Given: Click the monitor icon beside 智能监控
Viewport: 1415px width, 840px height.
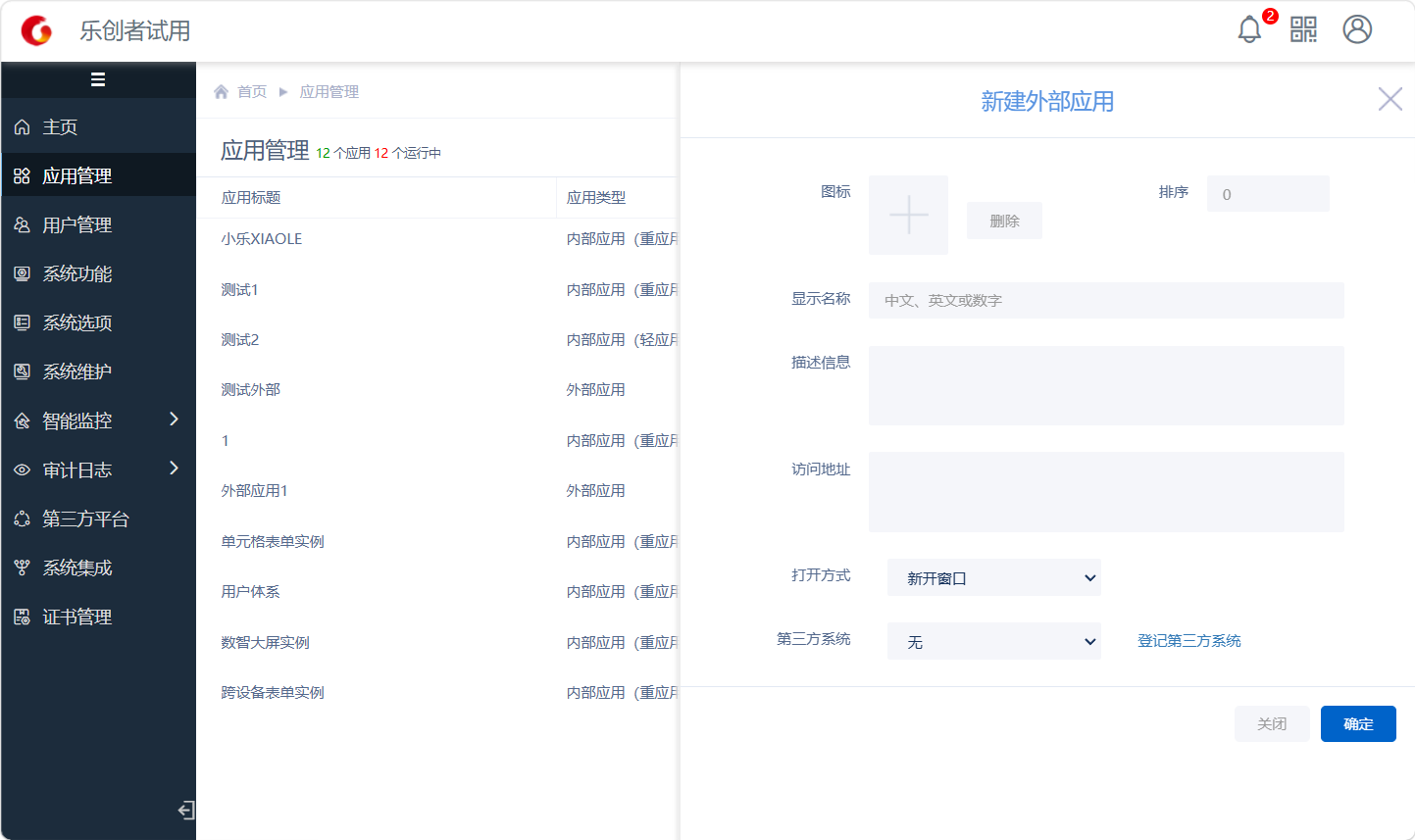Looking at the screenshot, I should tap(22, 421).
